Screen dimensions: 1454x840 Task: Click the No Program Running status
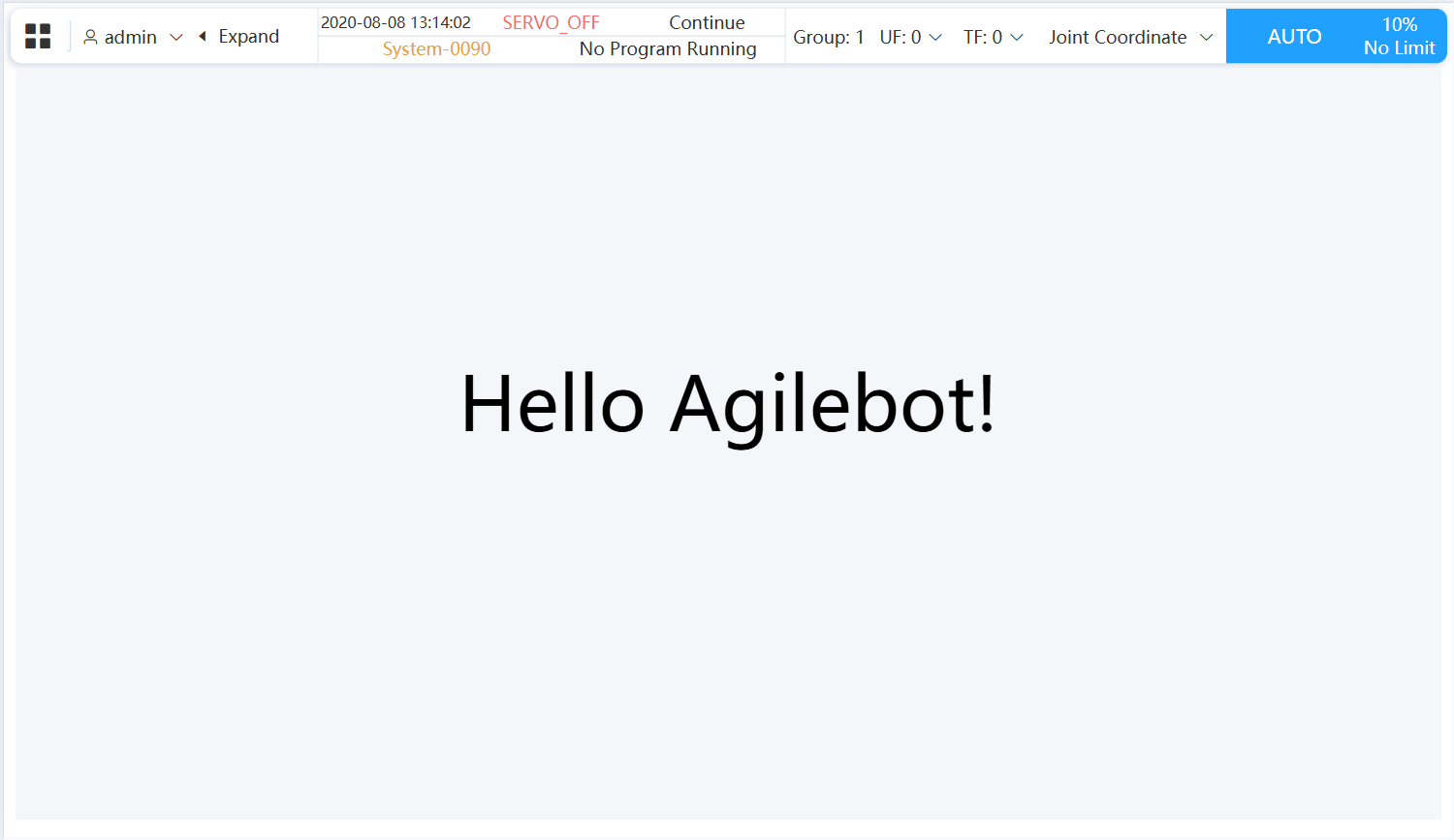[x=668, y=48]
